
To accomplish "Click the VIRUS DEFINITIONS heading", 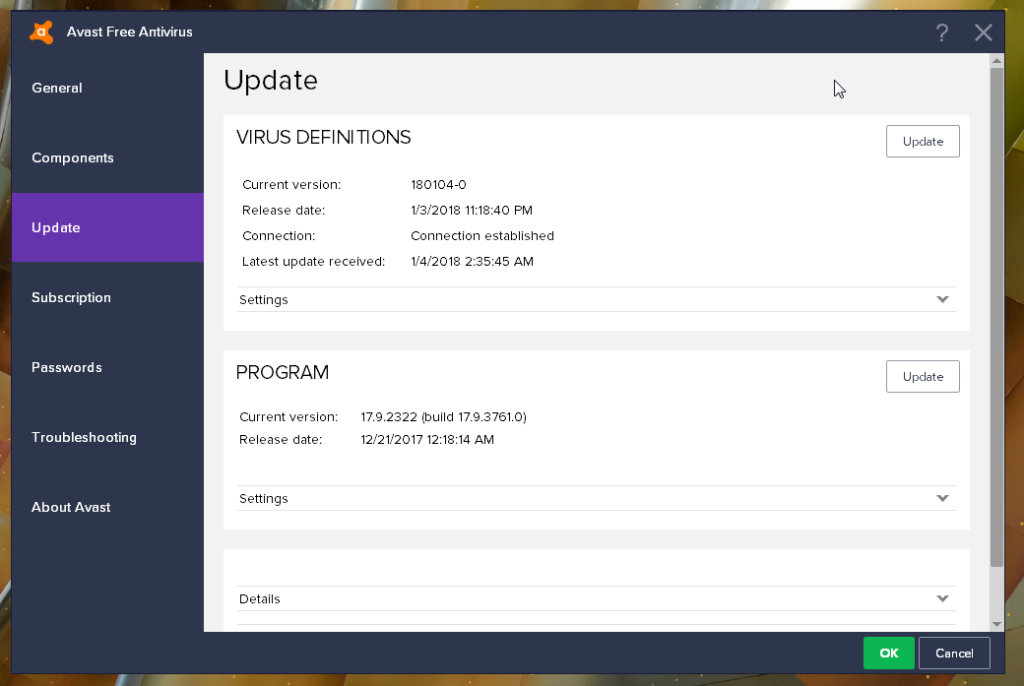I will click(323, 137).
